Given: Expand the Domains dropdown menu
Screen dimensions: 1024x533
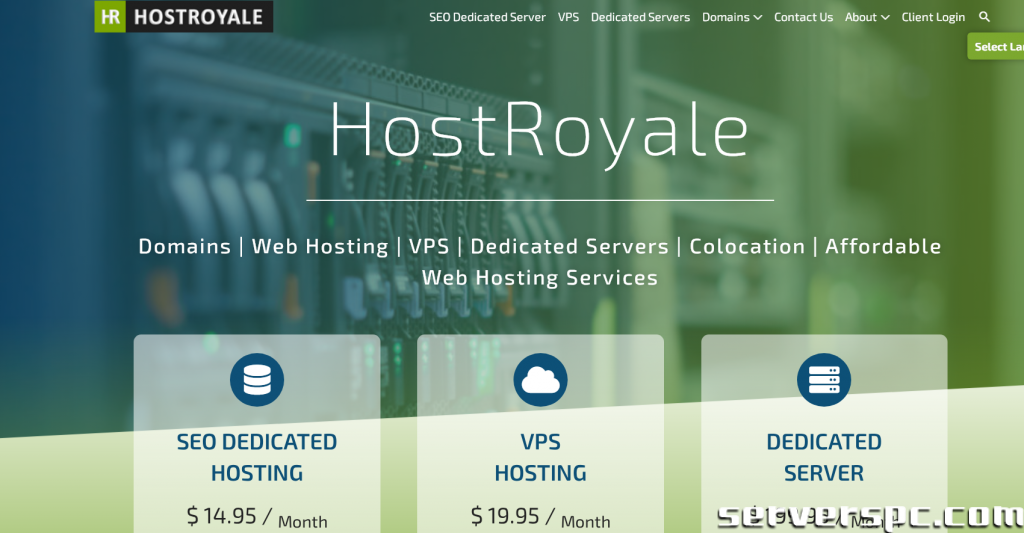Looking at the screenshot, I should tap(731, 17).
